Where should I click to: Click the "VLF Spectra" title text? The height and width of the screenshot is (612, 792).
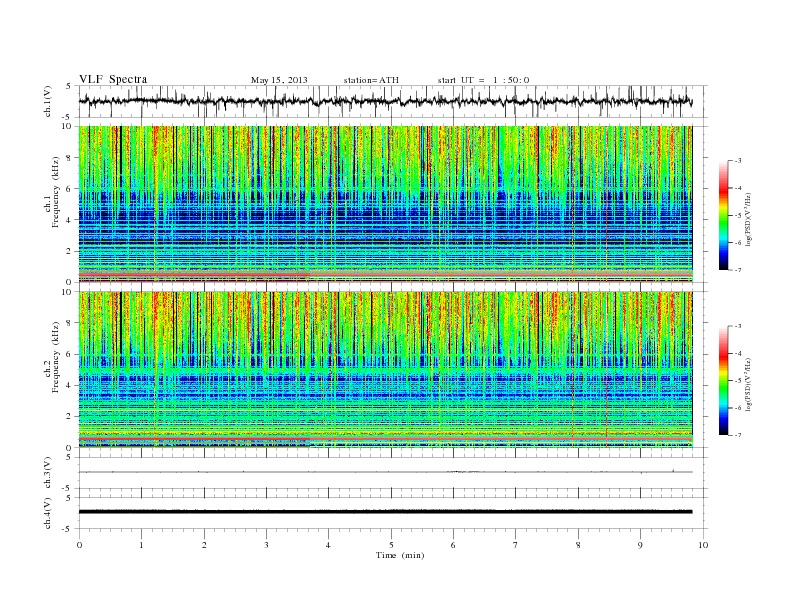[113, 79]
